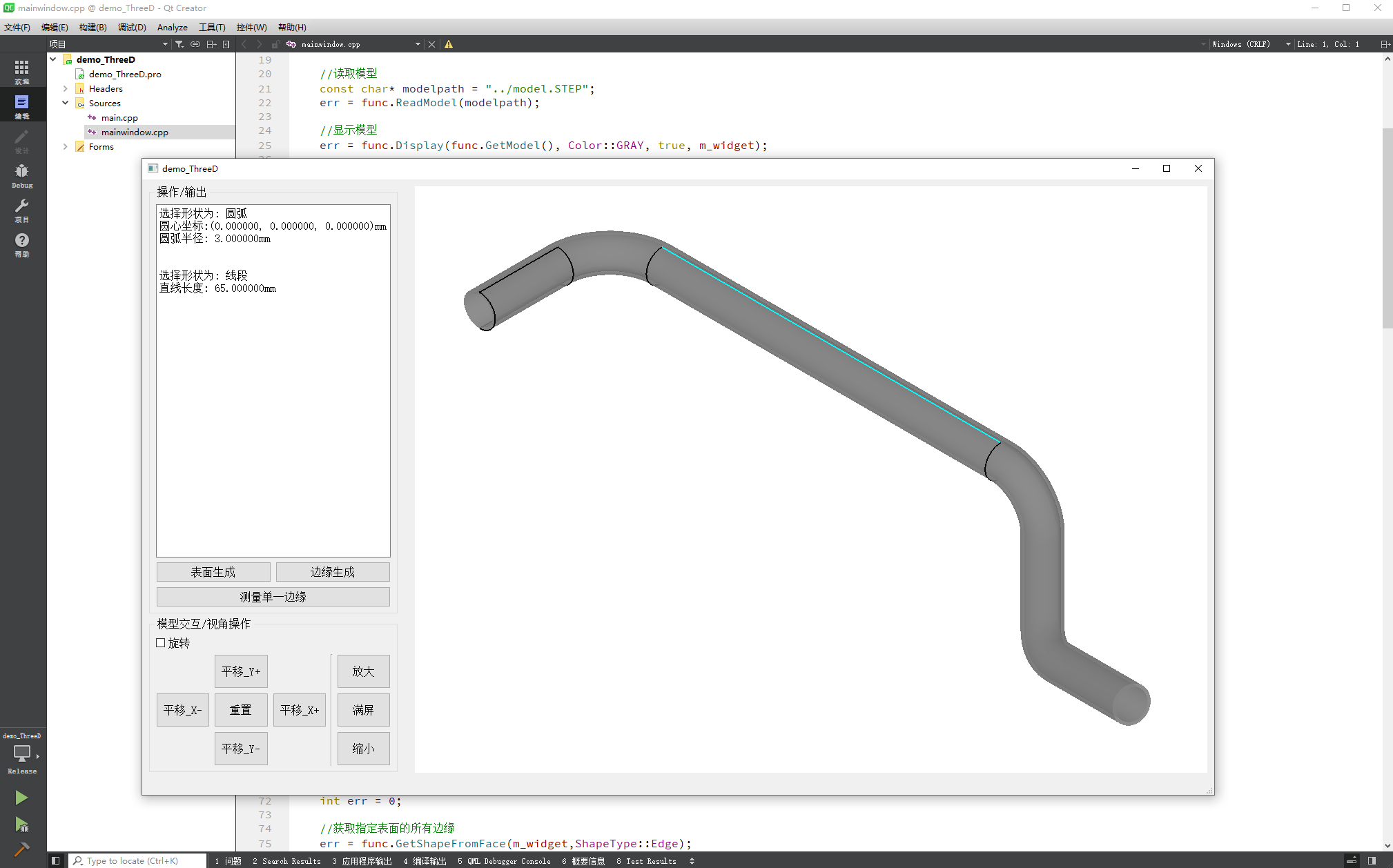Click the Build hammer icon
Screen dimensions: 1393x868
coord(21,850)
